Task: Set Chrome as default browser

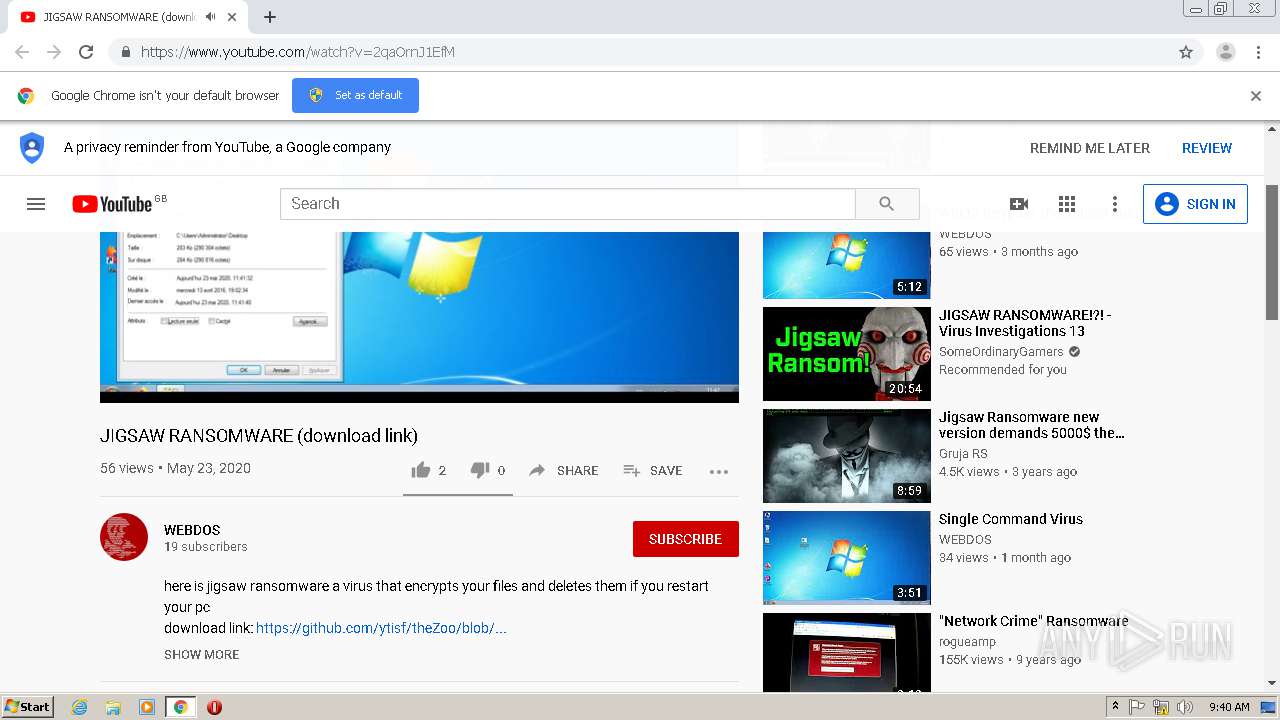Action: 355,95
